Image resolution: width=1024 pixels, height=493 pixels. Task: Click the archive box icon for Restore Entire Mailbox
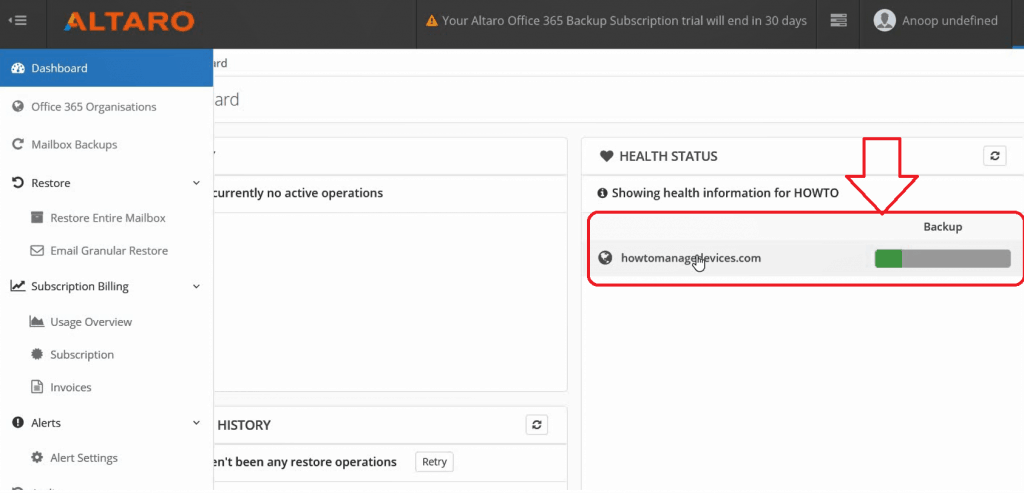click(x=37, y=217)
